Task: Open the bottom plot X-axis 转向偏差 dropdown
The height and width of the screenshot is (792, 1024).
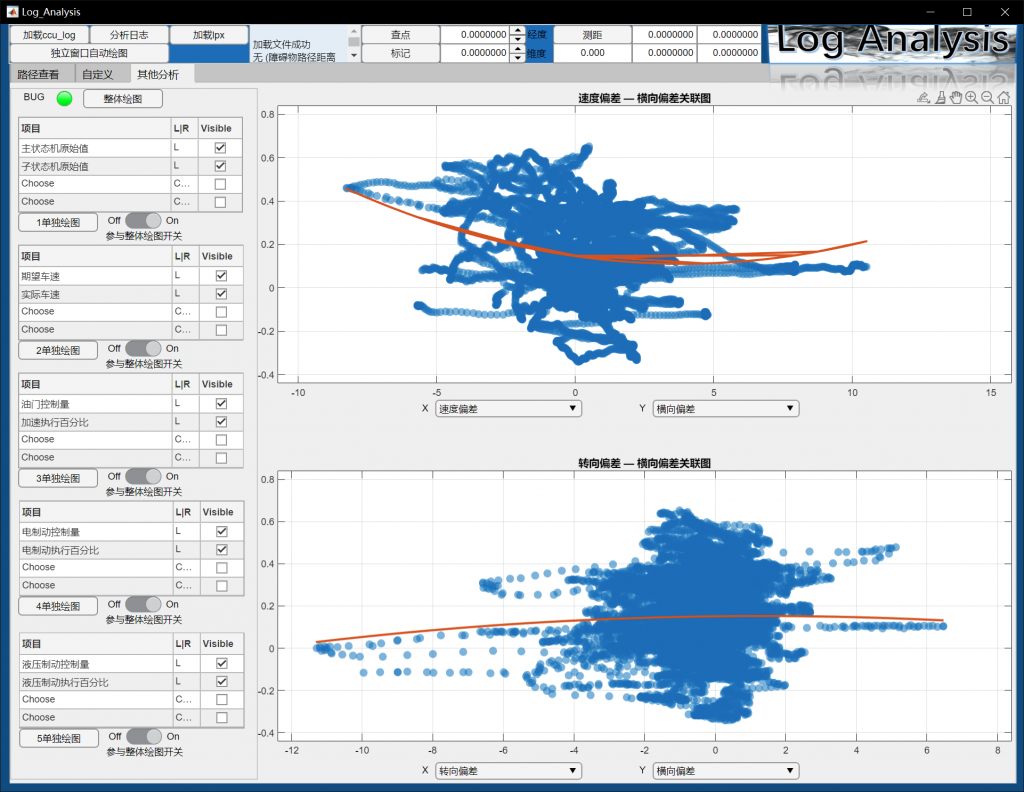Action: click(x=508, y=771)
